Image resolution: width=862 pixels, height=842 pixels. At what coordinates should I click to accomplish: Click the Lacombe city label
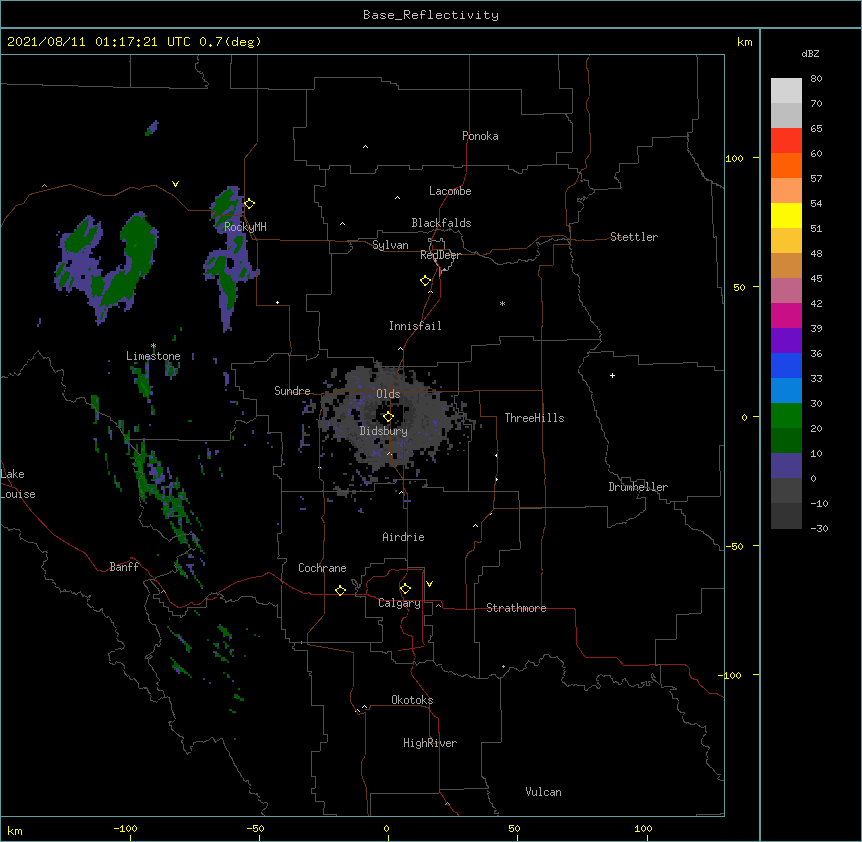450,191
